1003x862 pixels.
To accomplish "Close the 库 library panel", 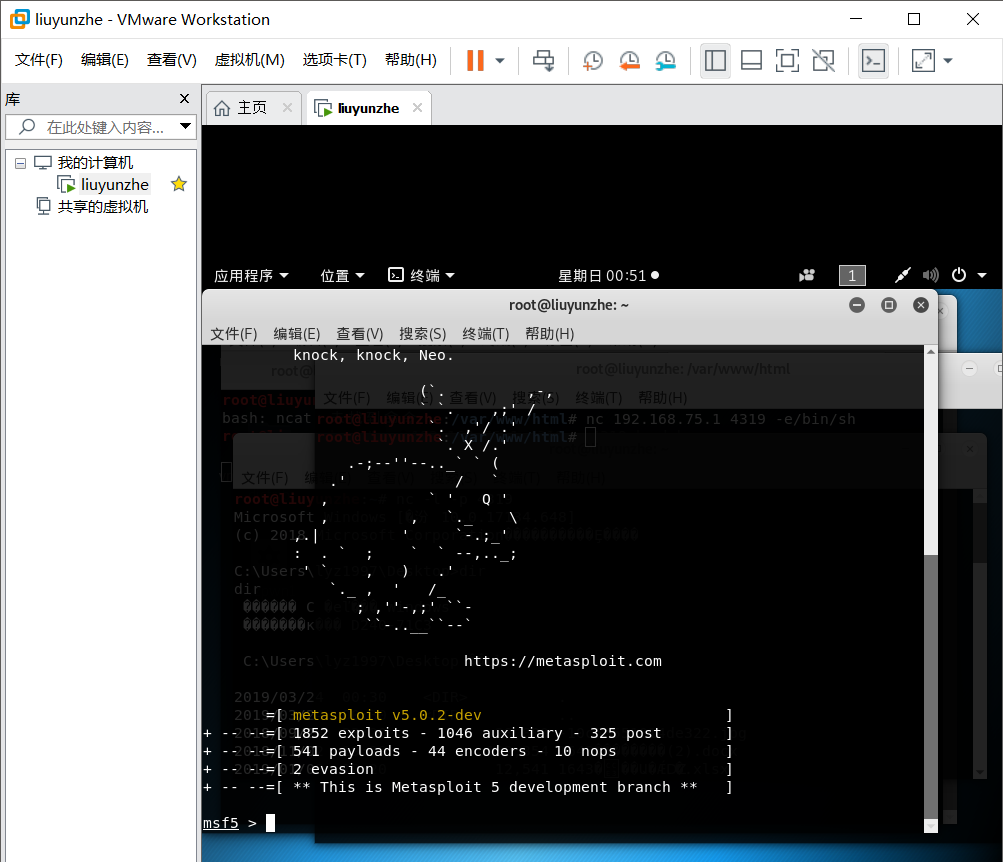I will (x=184, y=98).
